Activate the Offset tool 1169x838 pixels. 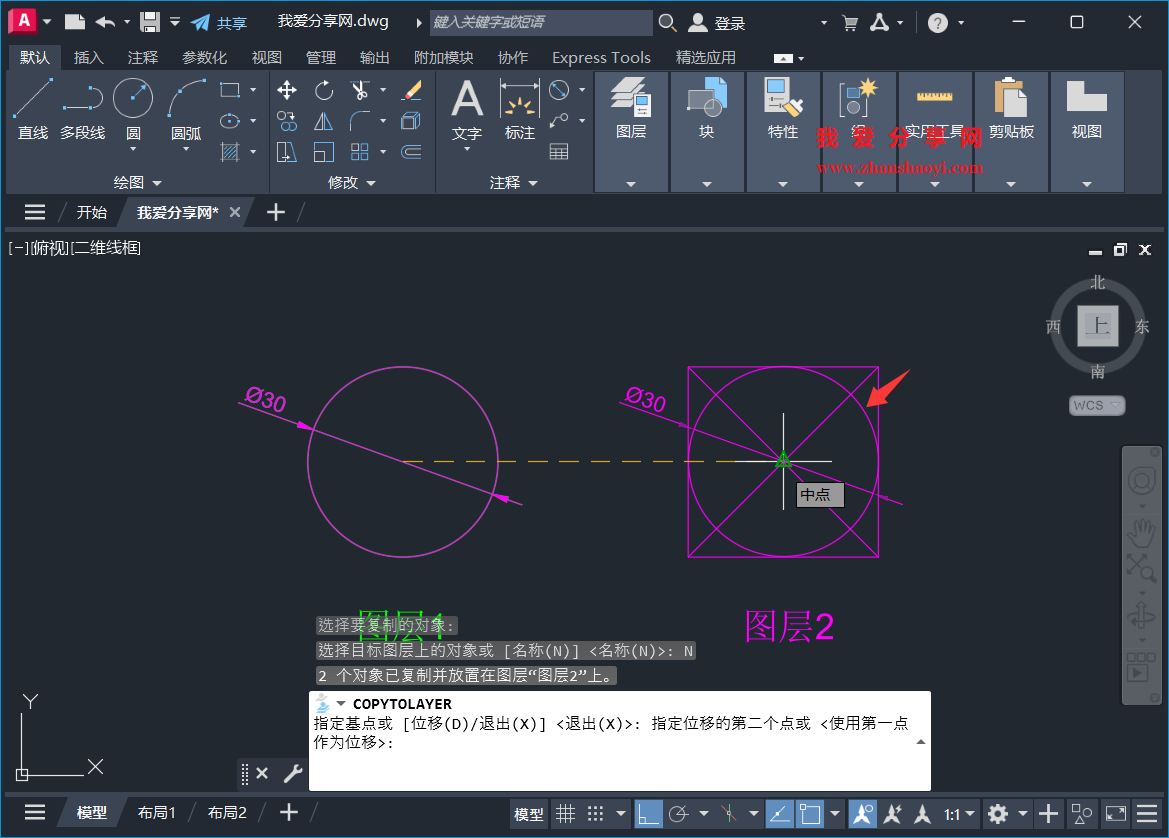click(411, 152)
